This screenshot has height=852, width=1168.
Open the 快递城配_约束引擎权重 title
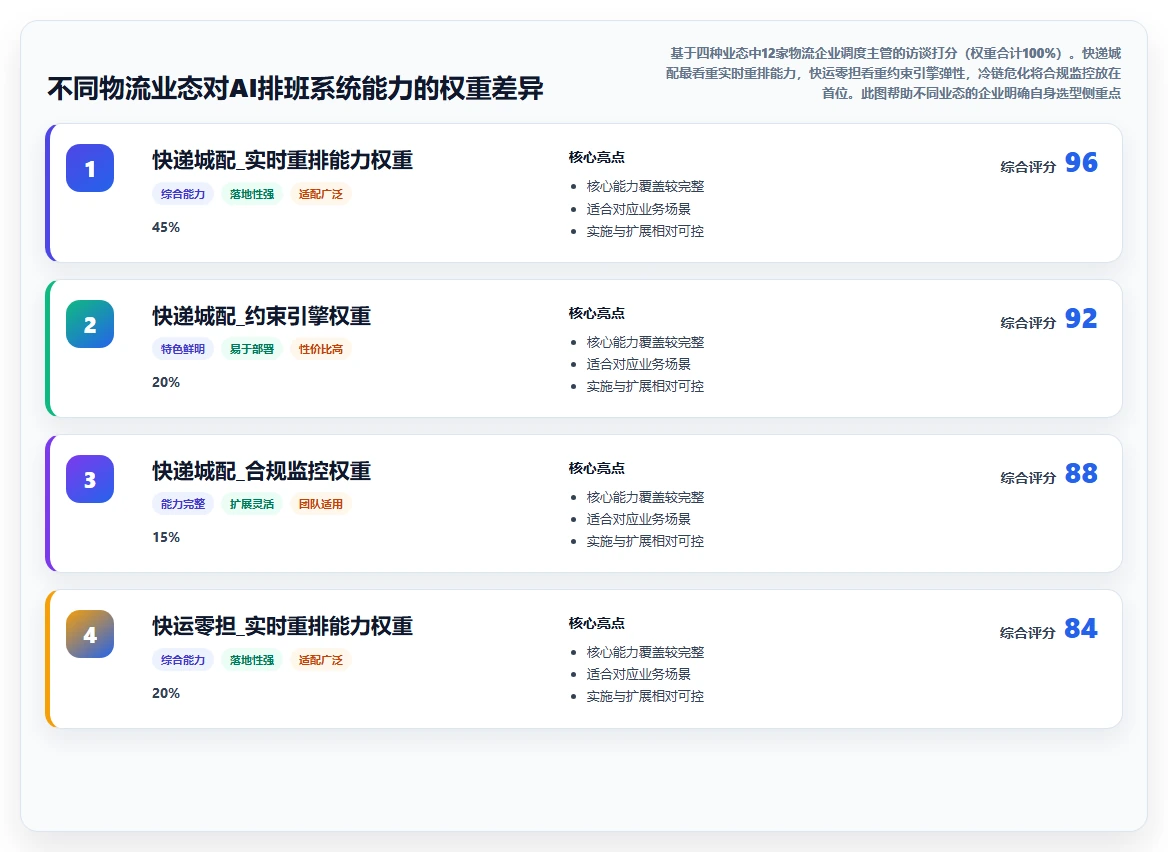[x=261, y=316]
